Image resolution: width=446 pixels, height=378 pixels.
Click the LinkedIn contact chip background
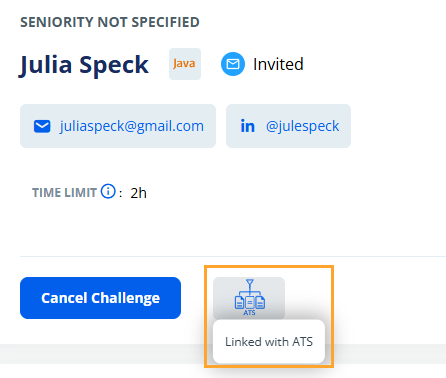tap(288, 126)
